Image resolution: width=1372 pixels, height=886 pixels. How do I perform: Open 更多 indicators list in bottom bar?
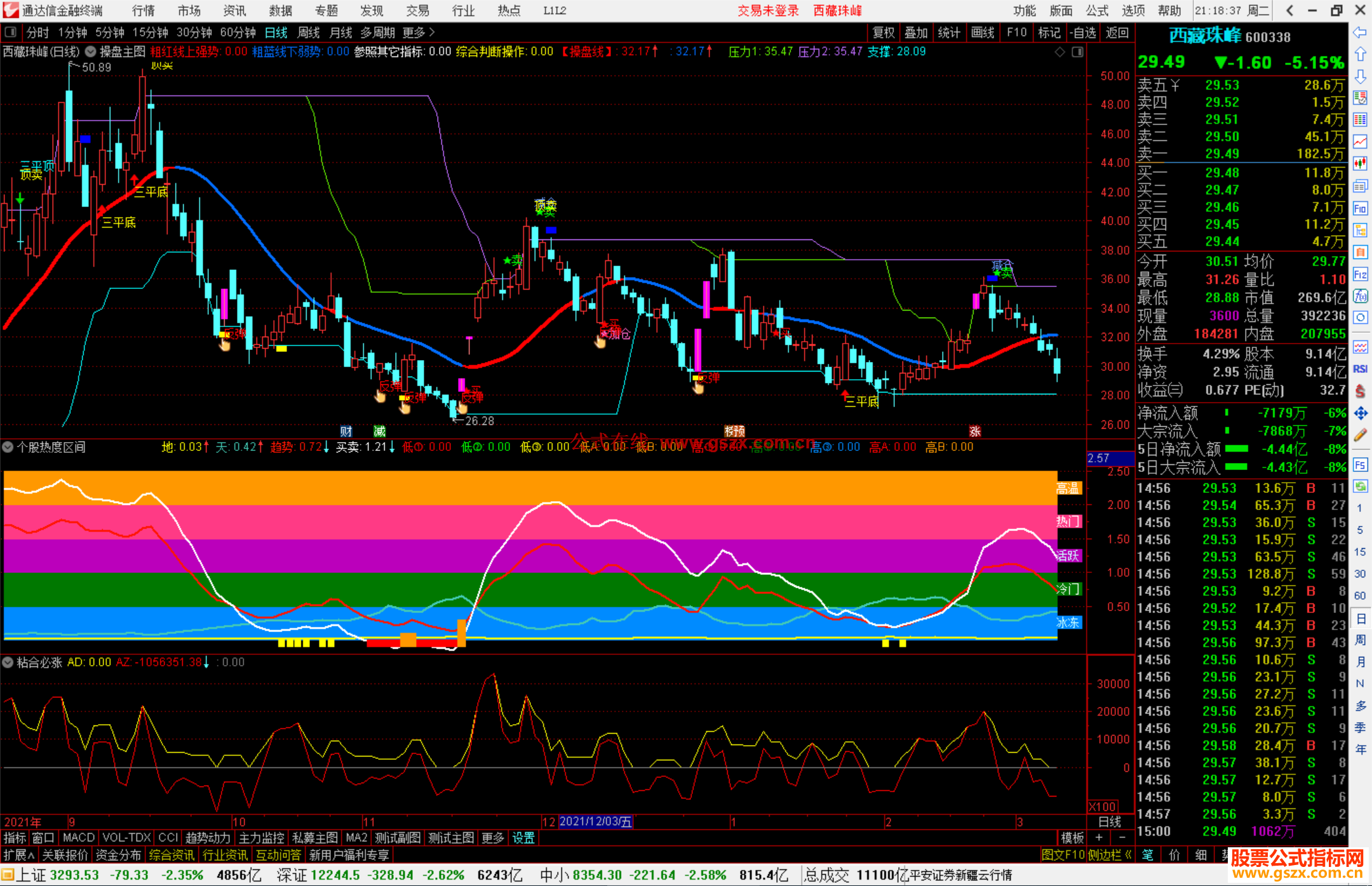coord(492,838)
